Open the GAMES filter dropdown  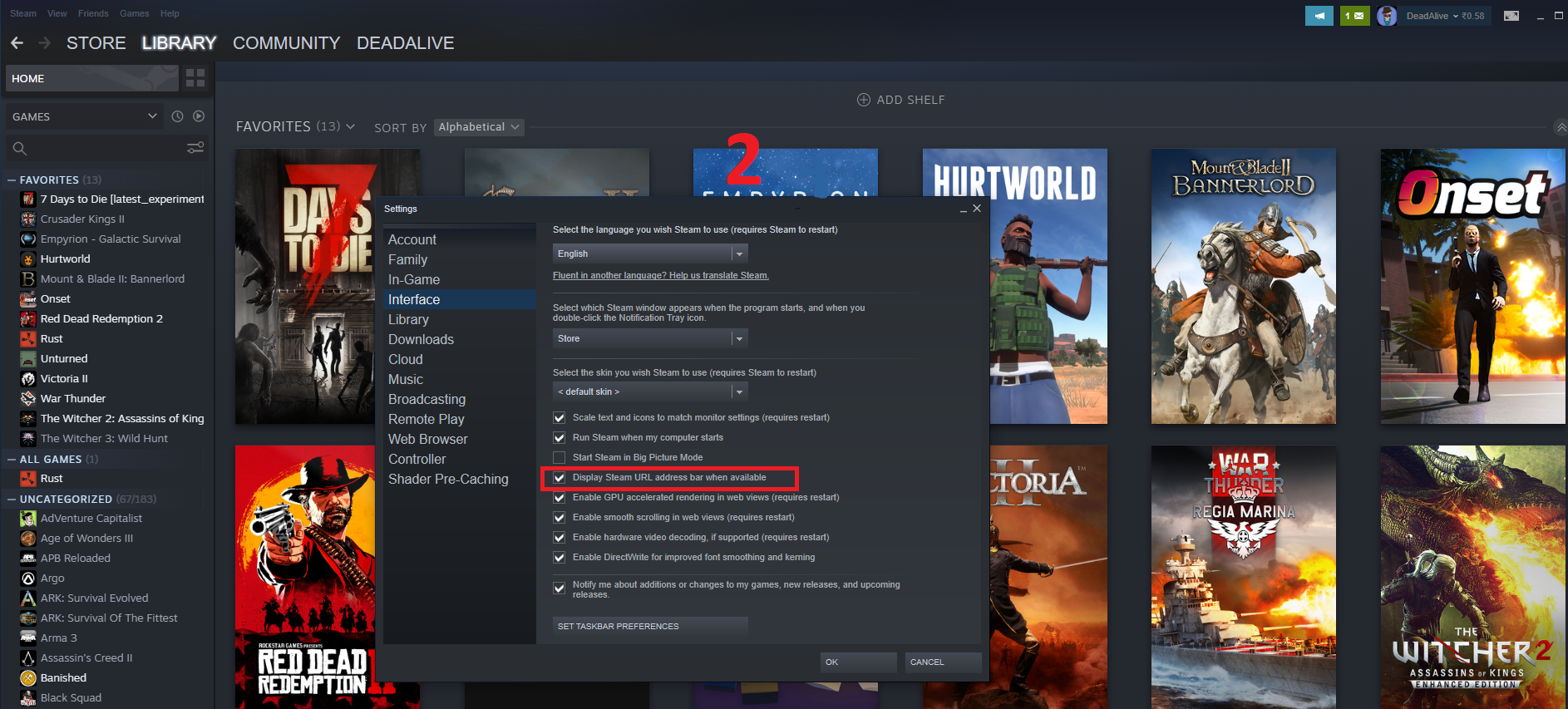coord(84,116)
